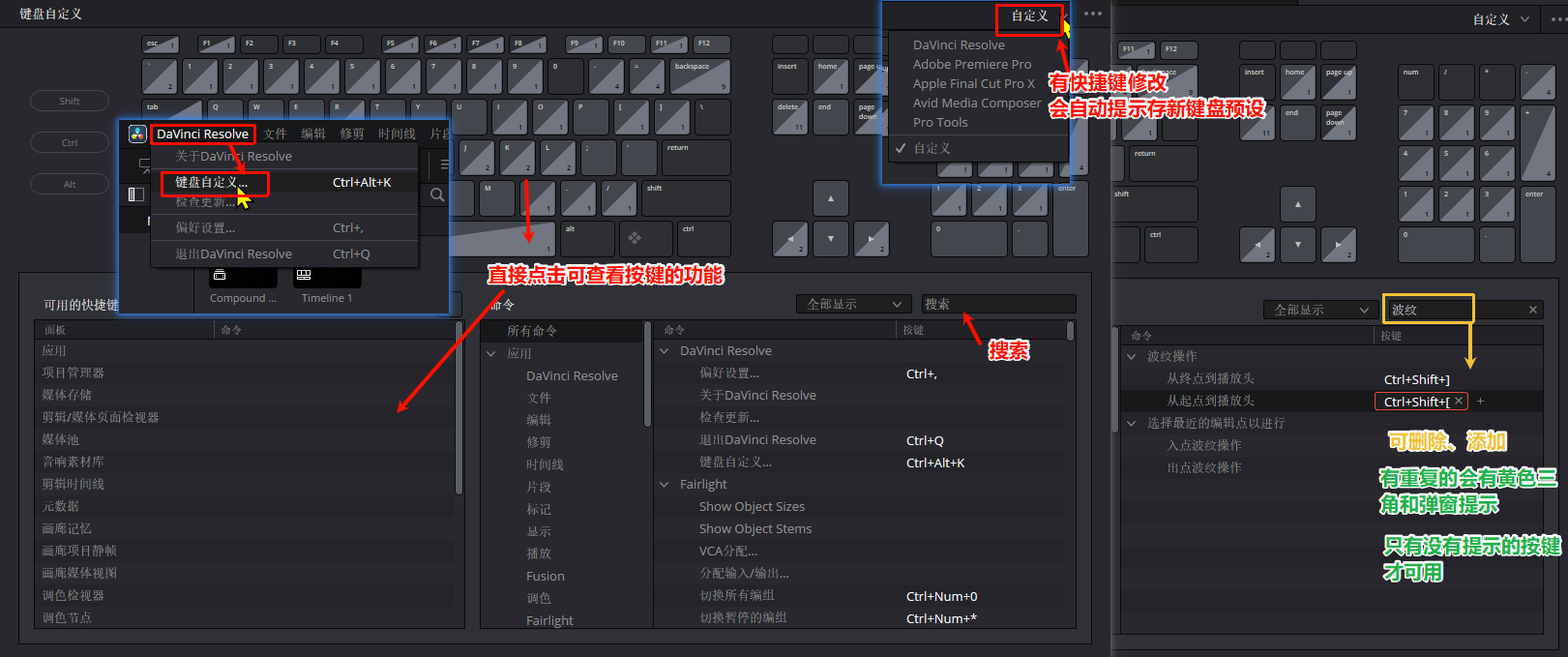Add another shortcut with the plus icon
The image size is (1568, 657).
pyautogui.click(x=1480, y=401)
